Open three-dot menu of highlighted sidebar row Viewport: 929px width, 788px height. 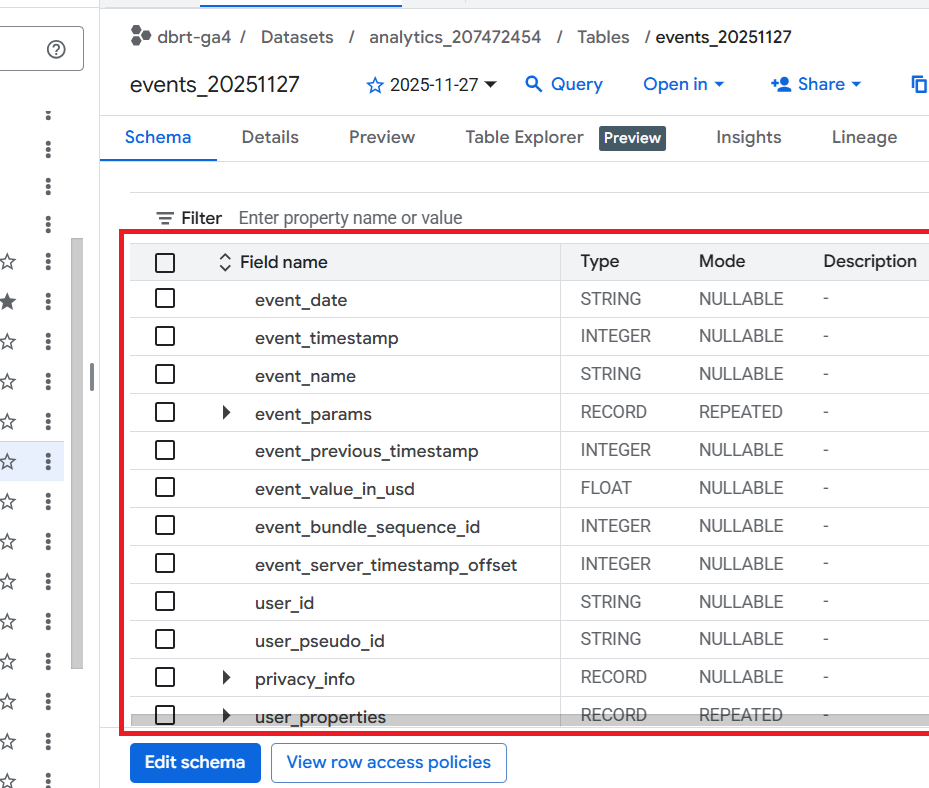point(48,461)
